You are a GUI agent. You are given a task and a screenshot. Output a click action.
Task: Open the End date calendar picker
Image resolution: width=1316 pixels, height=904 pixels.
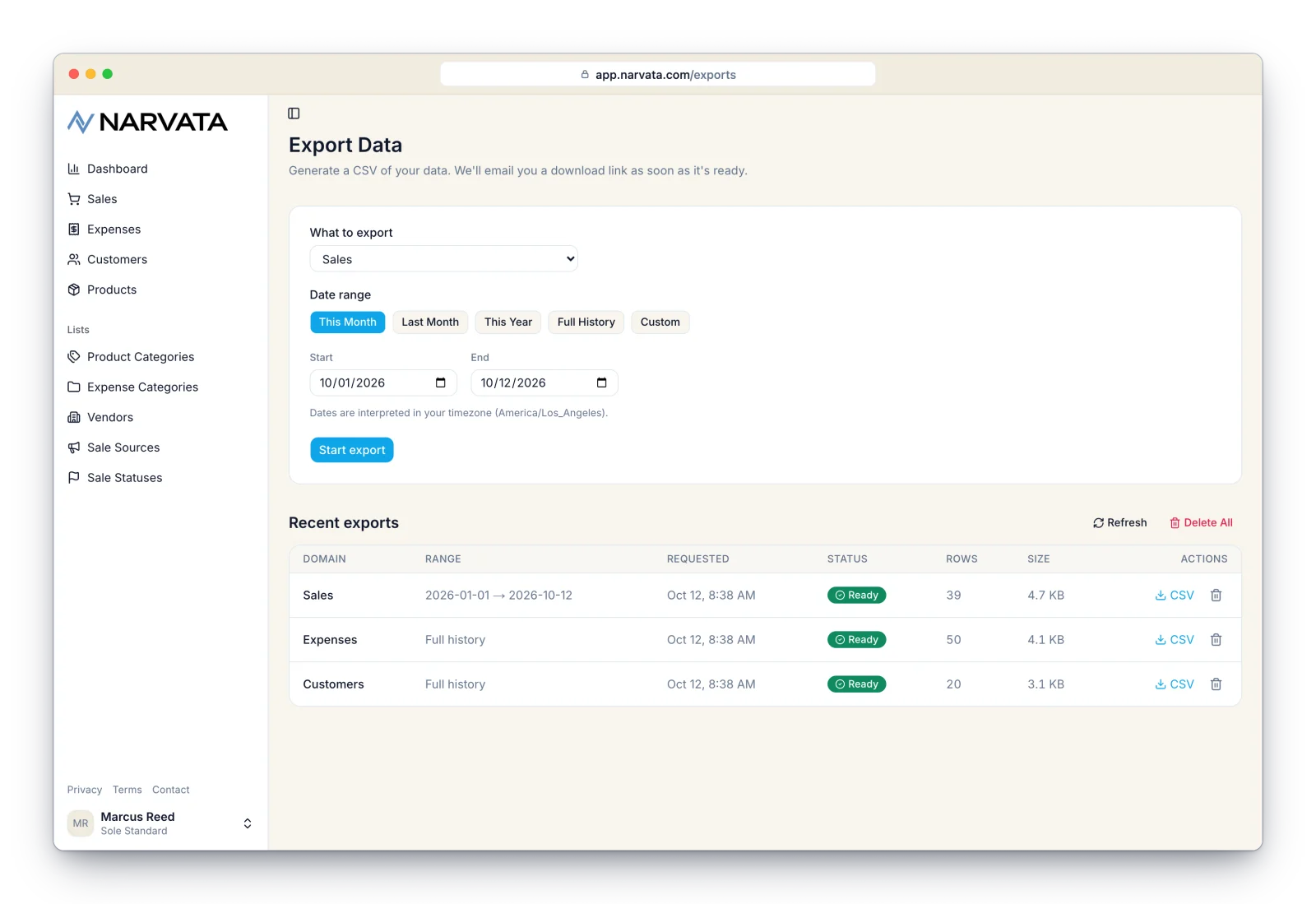click(x=602, y=382)
